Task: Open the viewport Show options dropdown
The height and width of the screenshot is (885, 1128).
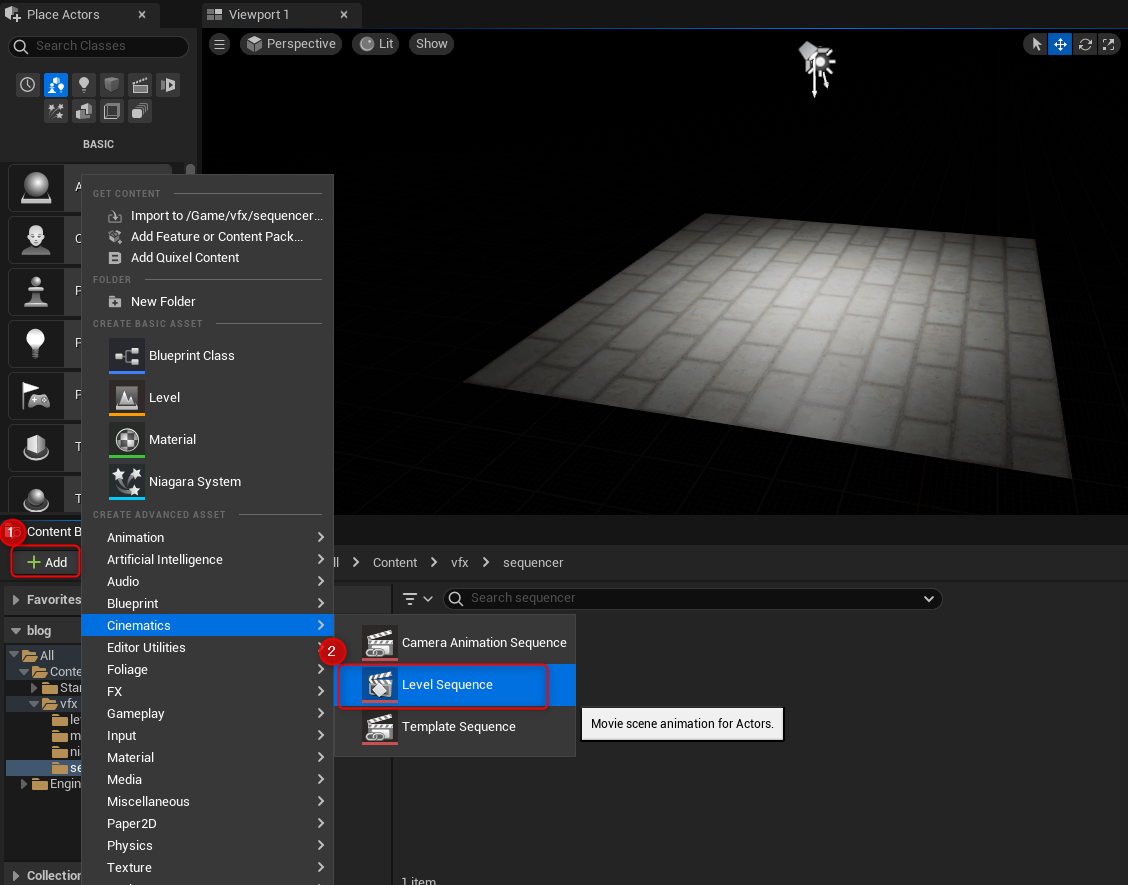Action: [432, 44]
